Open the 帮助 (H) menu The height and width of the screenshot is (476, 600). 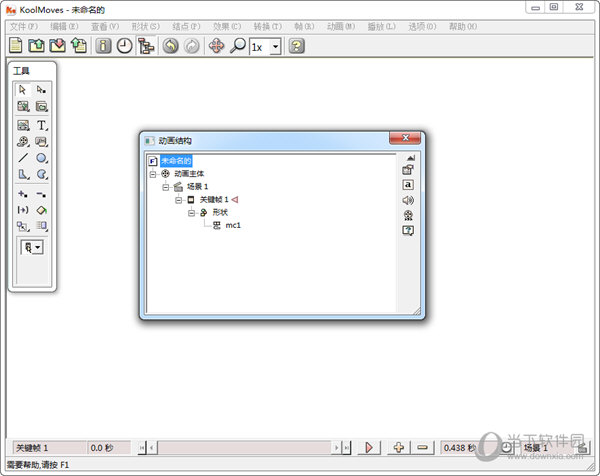pyautogui.click(x=463, y=26)
